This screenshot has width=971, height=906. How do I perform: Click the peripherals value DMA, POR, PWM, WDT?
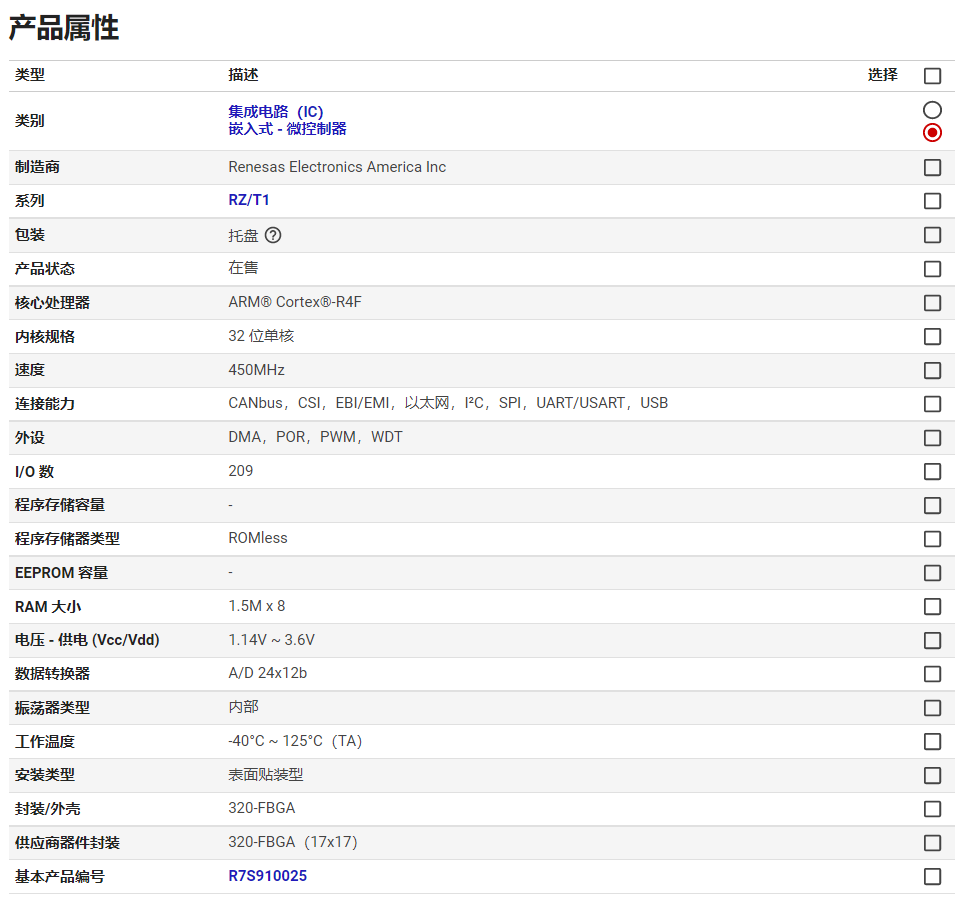[x=315, y=437]
